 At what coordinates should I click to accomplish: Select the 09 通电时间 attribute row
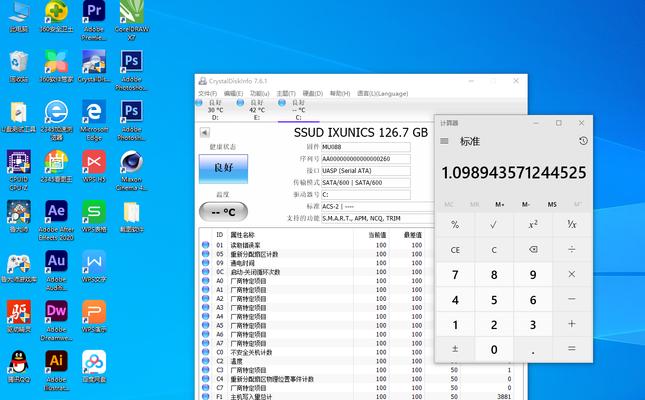click(x=317, y=263)
